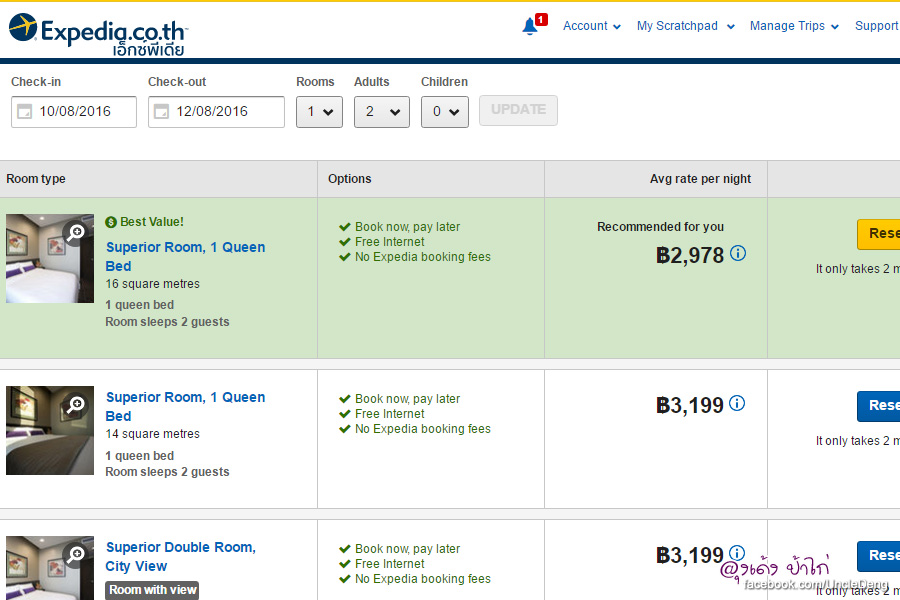Zoom the Best Value room photo
Image resolution: width=900 pixels, height=600 pixels.
click(x=76, y=232)
